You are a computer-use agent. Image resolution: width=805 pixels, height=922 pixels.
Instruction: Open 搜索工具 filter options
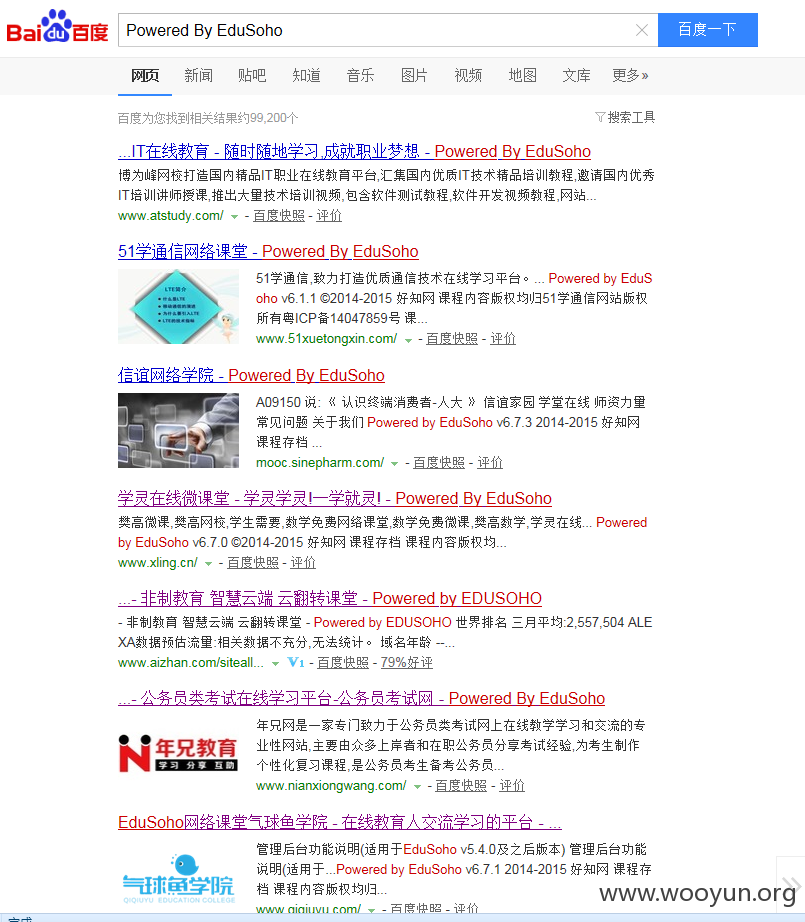click(625, 118)
